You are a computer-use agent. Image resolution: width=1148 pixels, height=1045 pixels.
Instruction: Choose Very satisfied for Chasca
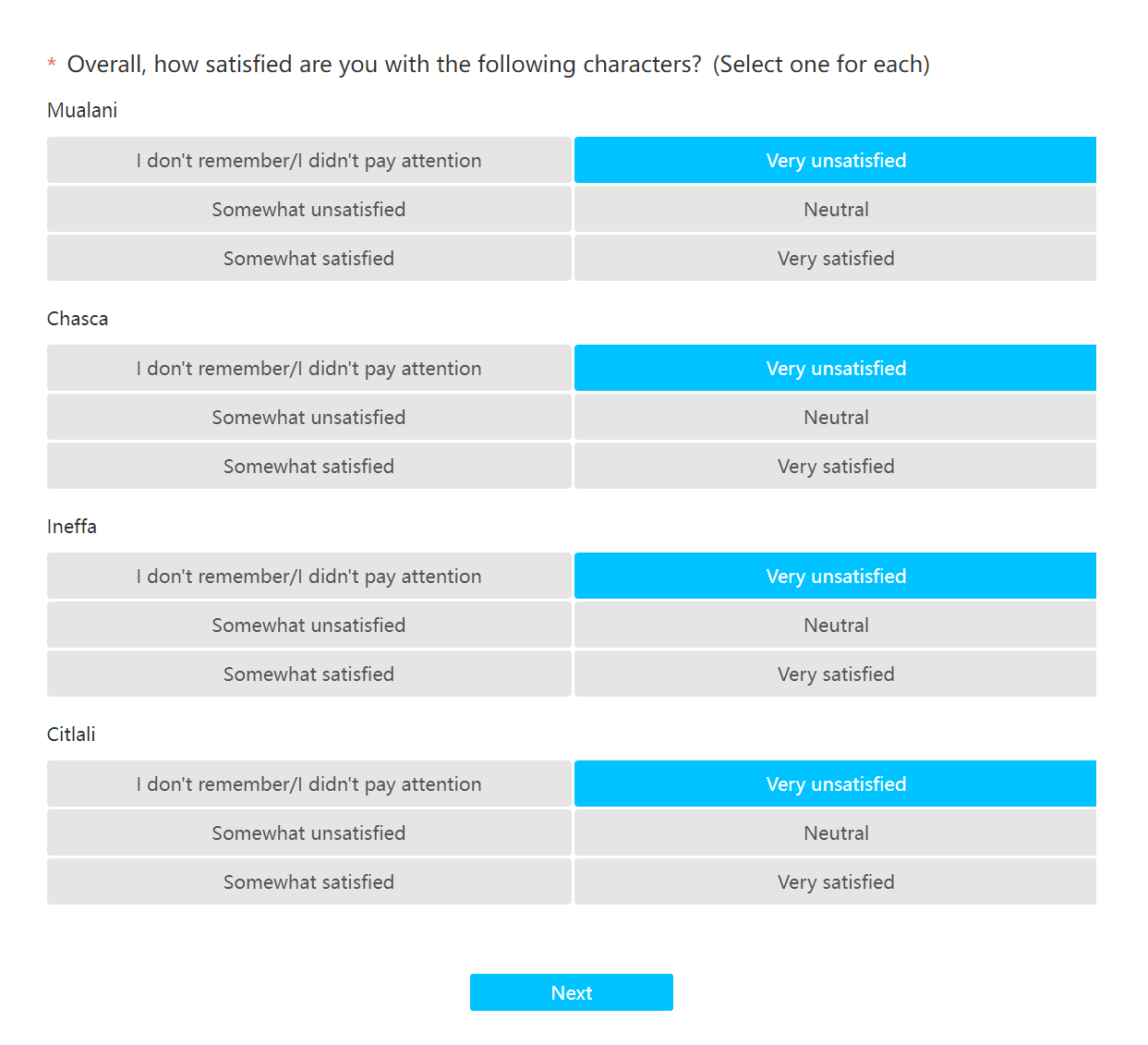pyautogui.click(x=835, y=466)
